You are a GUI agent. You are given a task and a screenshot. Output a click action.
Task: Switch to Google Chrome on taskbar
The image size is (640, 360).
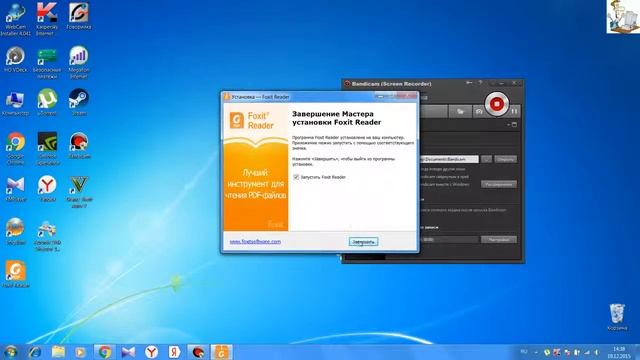[104, 352]
